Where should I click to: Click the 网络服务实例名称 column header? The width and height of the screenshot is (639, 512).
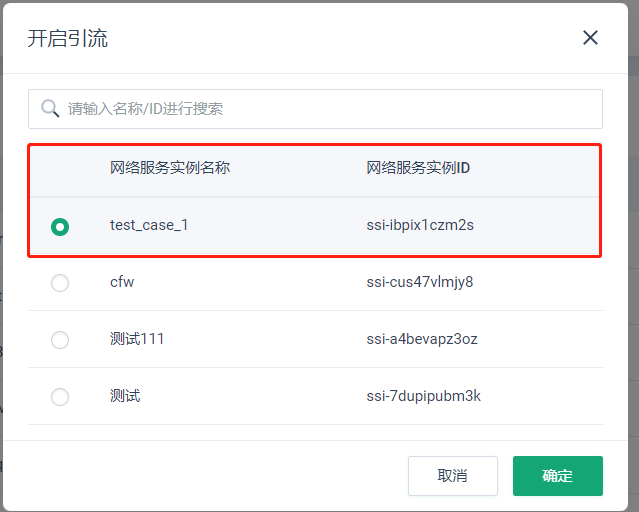[170, 168]
